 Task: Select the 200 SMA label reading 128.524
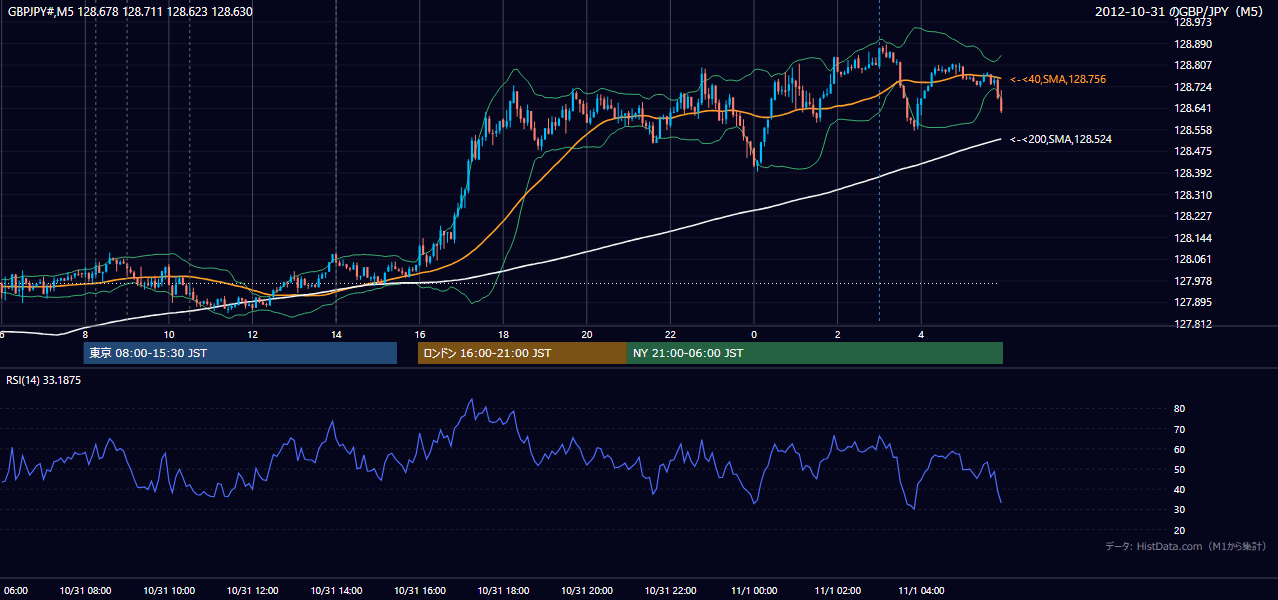1061,139
